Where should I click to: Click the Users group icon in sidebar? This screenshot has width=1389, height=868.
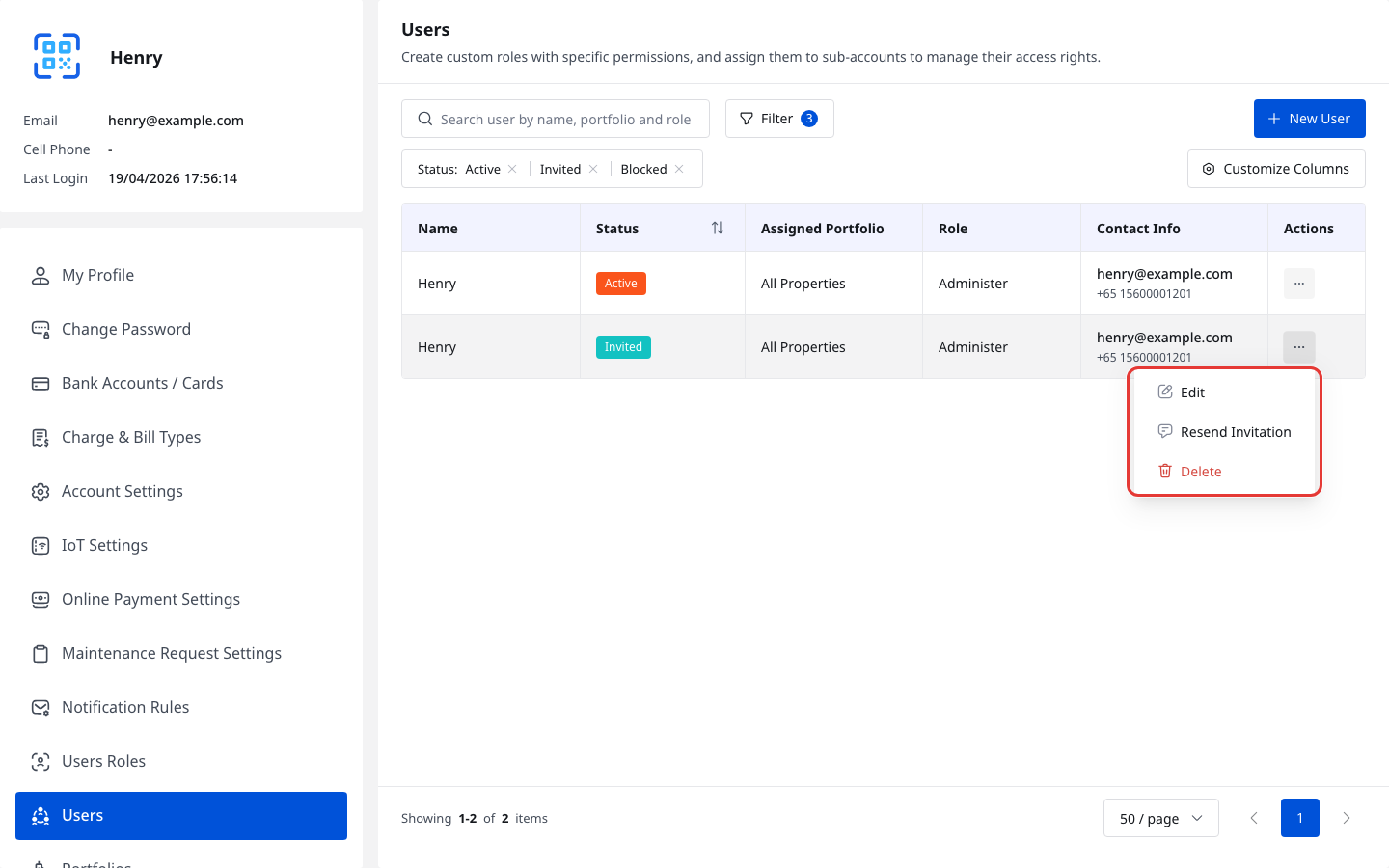coord(41,816)
